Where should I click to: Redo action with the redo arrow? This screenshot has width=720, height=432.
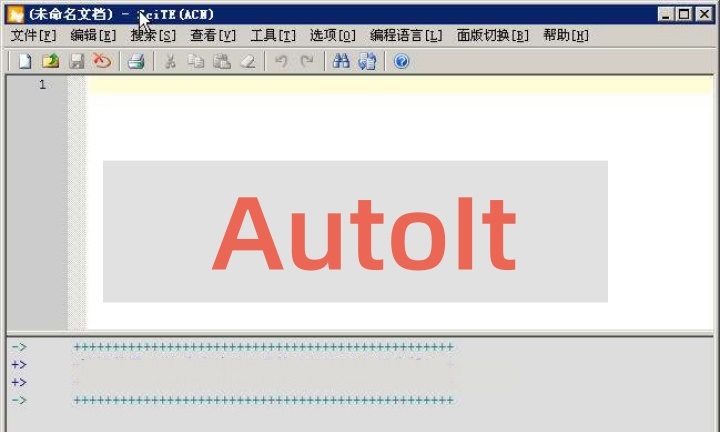(x=307, y=61)
